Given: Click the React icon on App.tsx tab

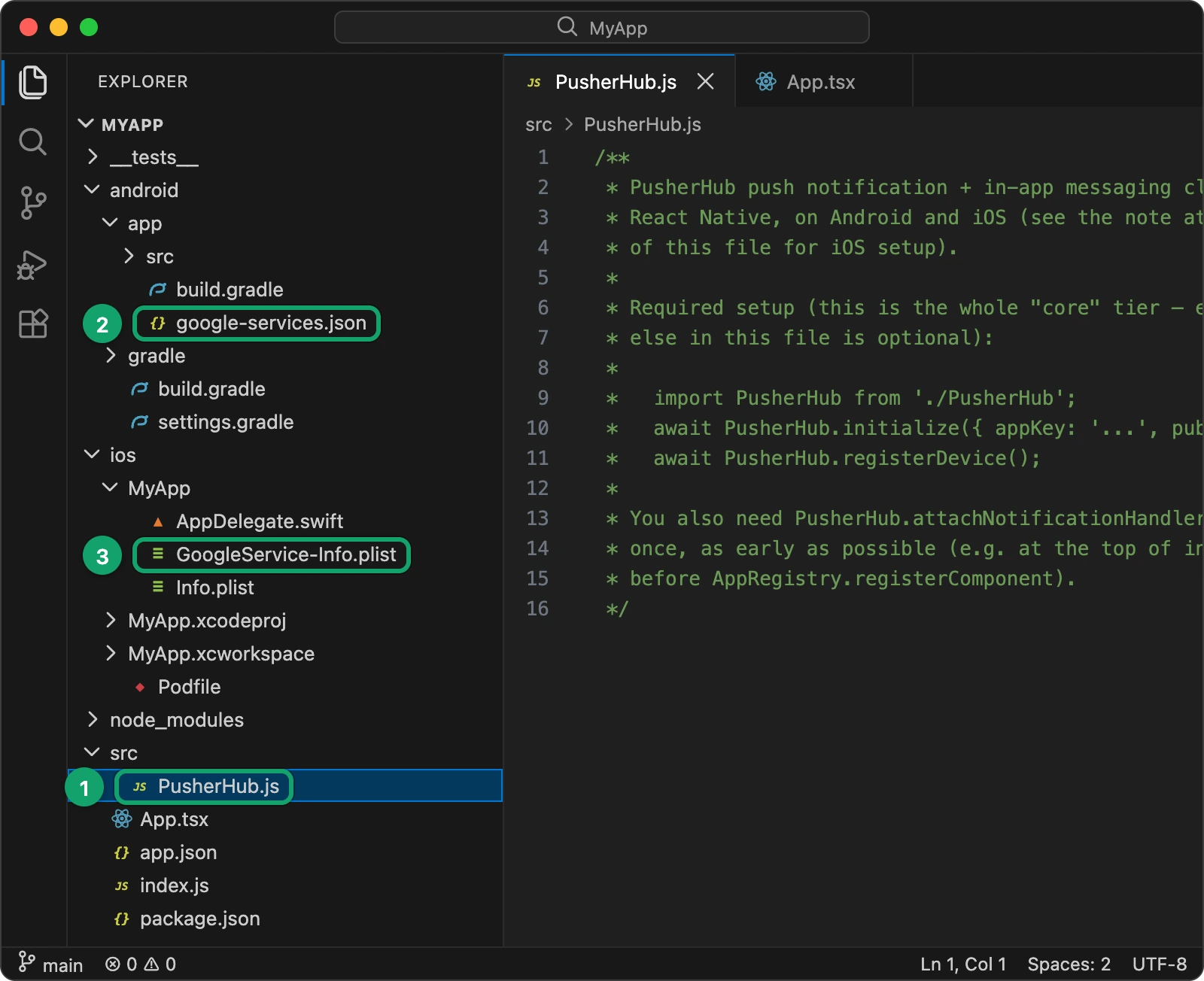Looking at the screenshot, I should [766, 81].
